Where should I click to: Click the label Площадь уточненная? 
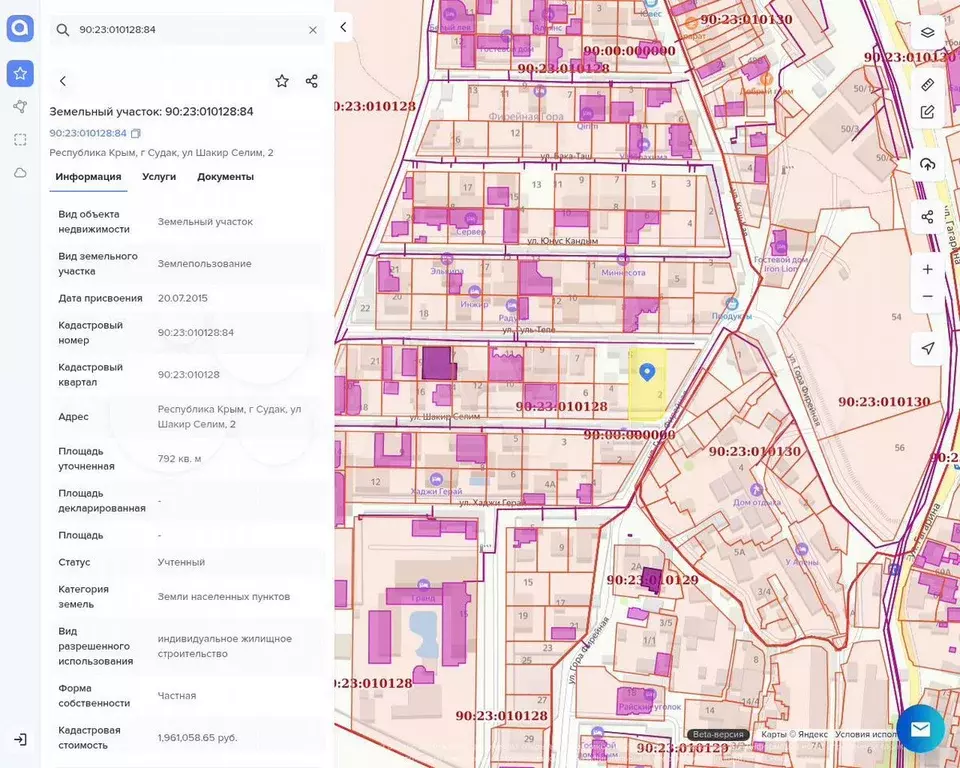pos(86,459)
